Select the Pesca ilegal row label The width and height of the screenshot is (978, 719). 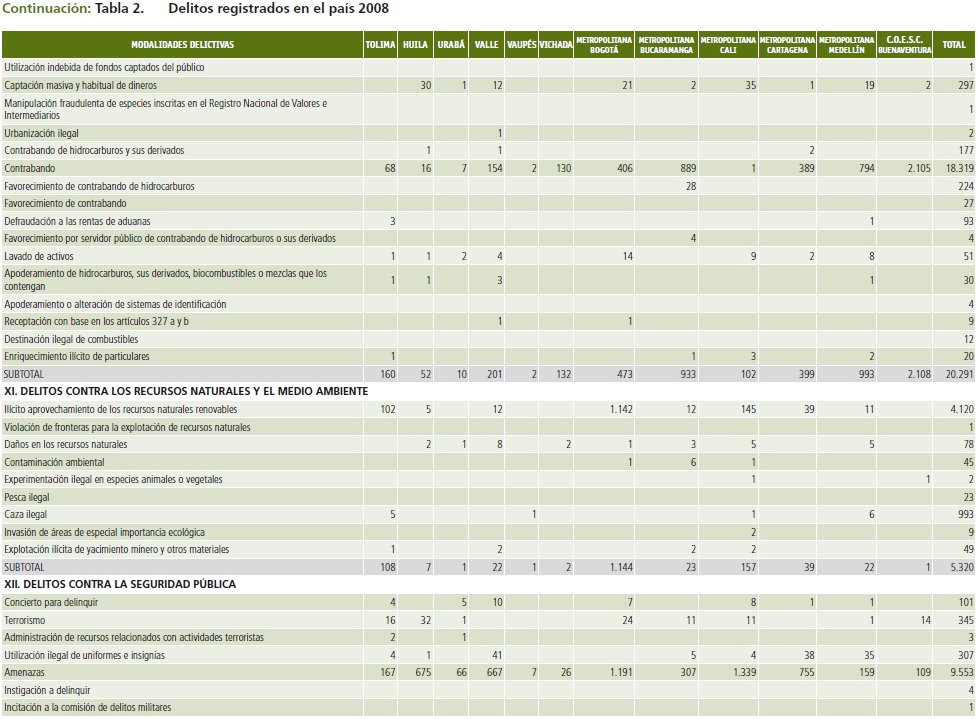(x=27, y=497)
